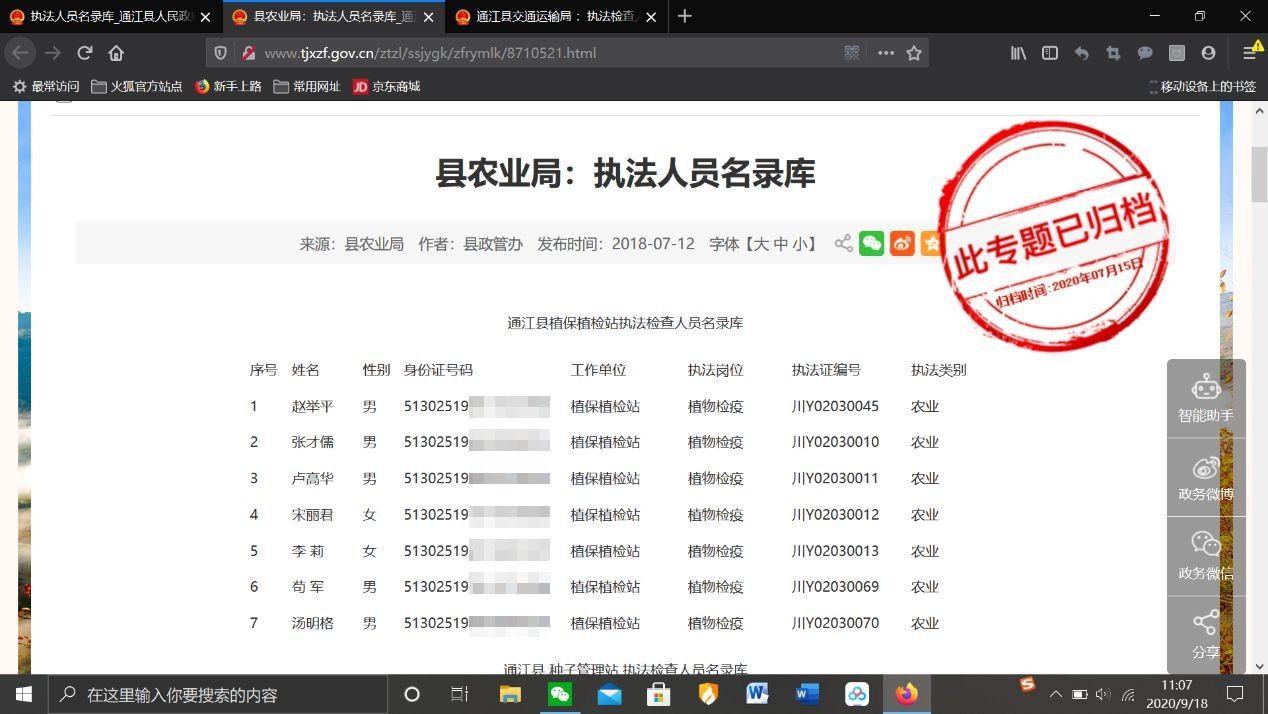The height and width of the screenshot is (714, 1268).
Task: Click the 执法证编号 column header
Action: click(826, 370)
